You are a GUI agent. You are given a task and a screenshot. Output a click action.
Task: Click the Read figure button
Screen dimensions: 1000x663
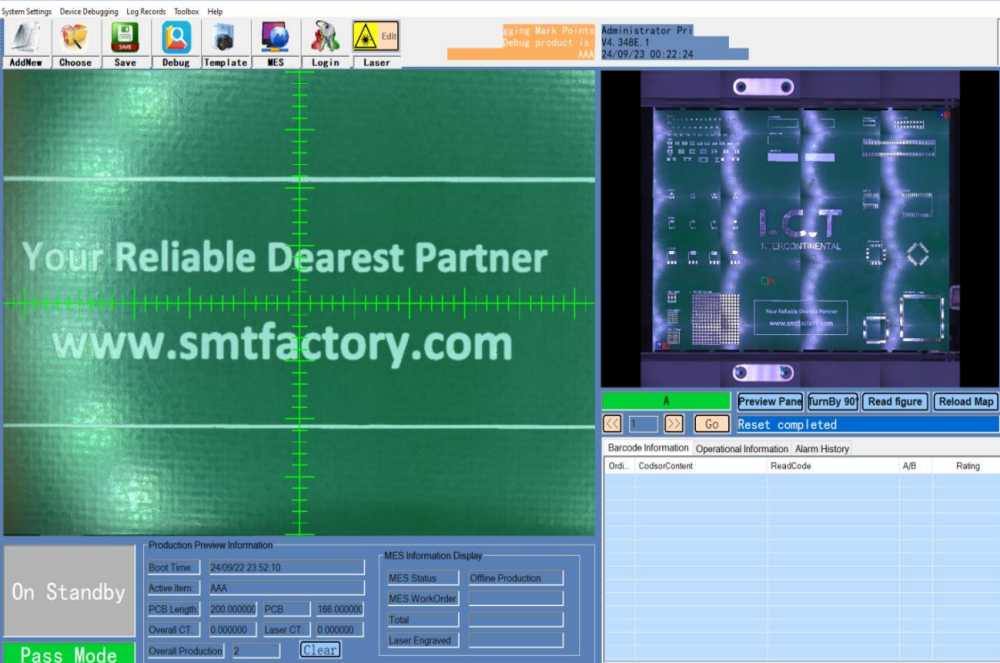(895, 402)
